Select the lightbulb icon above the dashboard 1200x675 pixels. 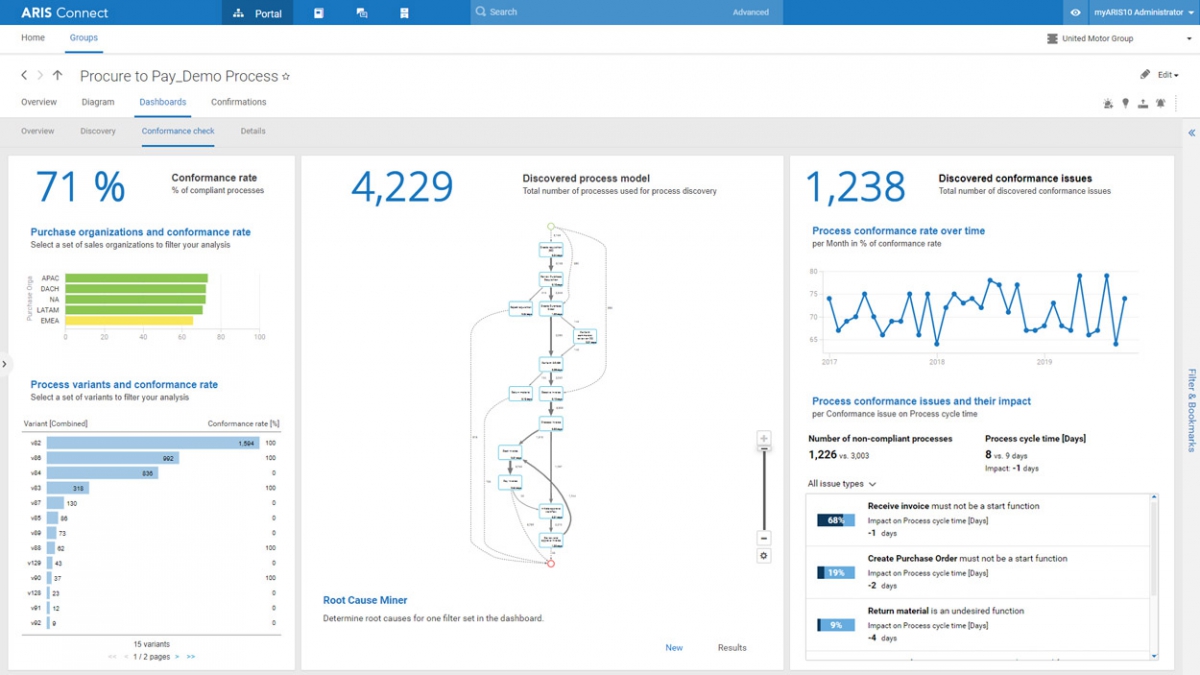(x=1125, y=103)
